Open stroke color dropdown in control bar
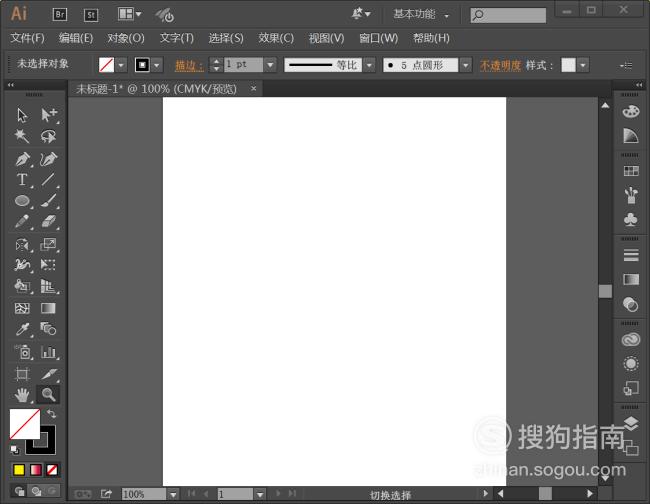The width and height of the screenshot is (650, 504). tap(157, 65)
